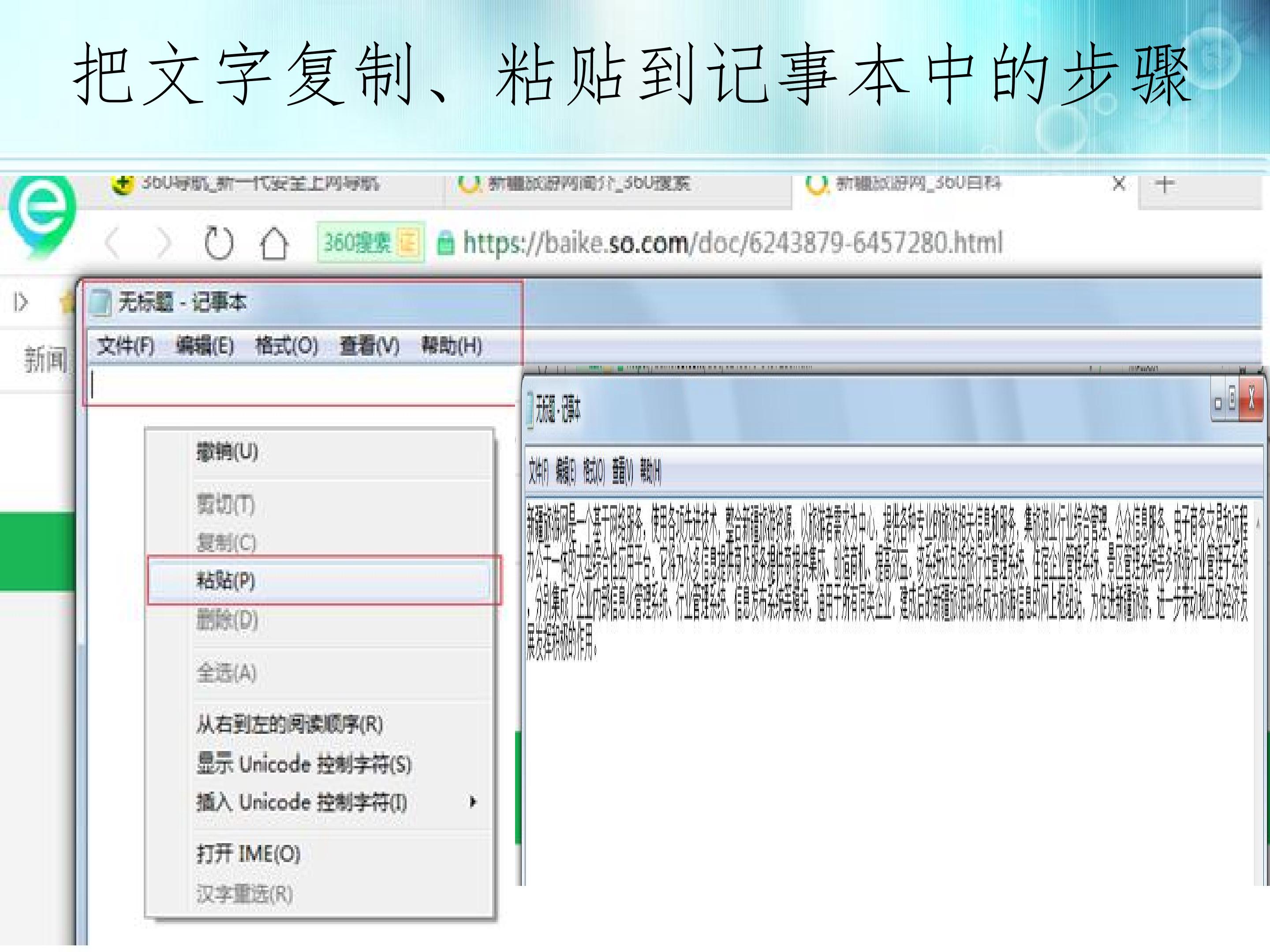Viewport: 1270px width, 952px height.
Task: Open 编辑(E) menu in the left Notepad
Action: click(205, 346)
